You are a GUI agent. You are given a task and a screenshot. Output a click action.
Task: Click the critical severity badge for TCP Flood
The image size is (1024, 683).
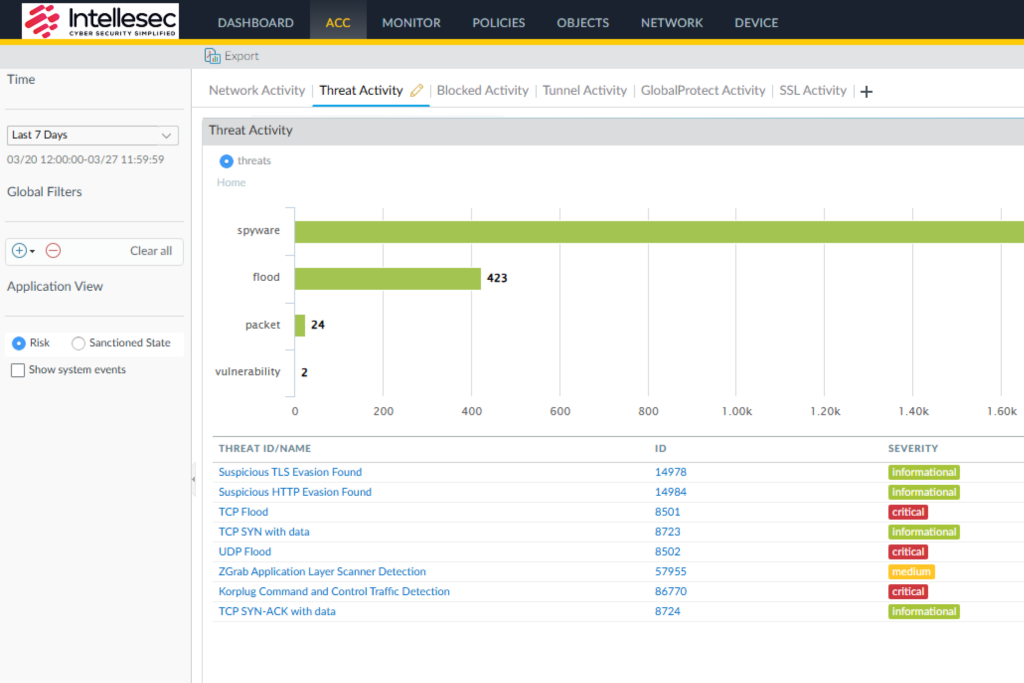[908, 512]
